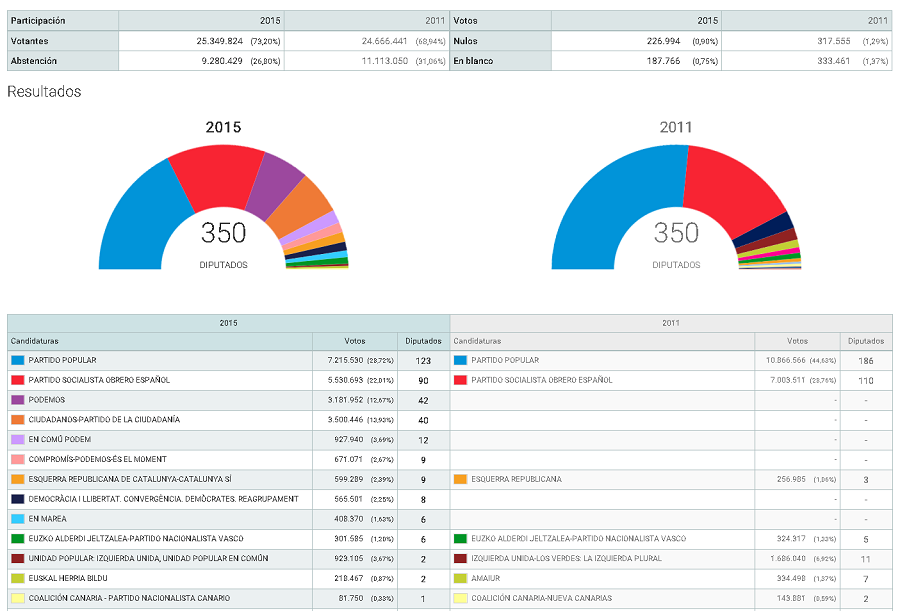
Task: Click the Nulos row label
Action: [x=465, y=41]
